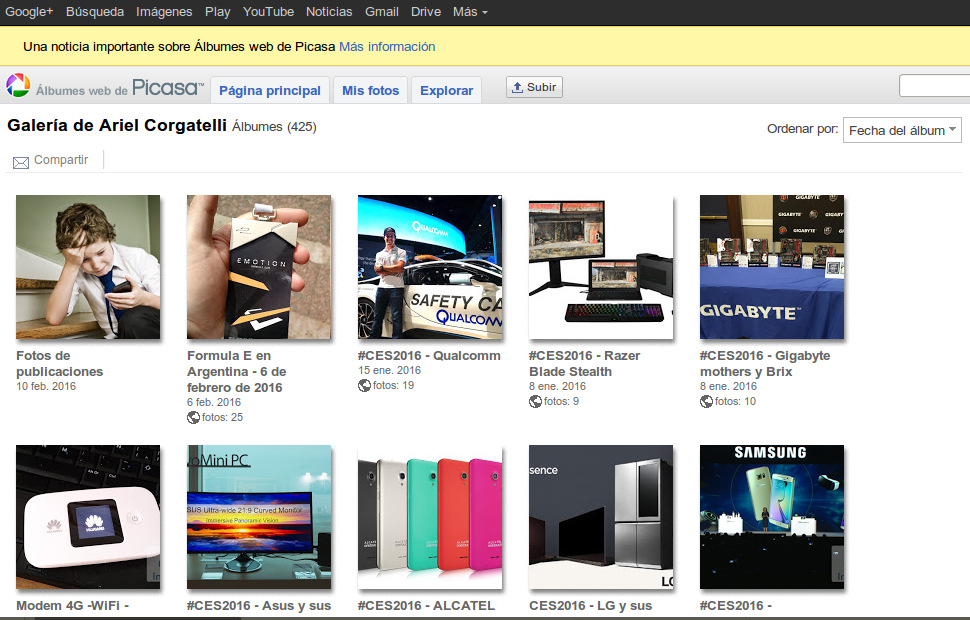Click globe icon under Gigabyte album
The image size is (970, 620).
pos(706,401)
